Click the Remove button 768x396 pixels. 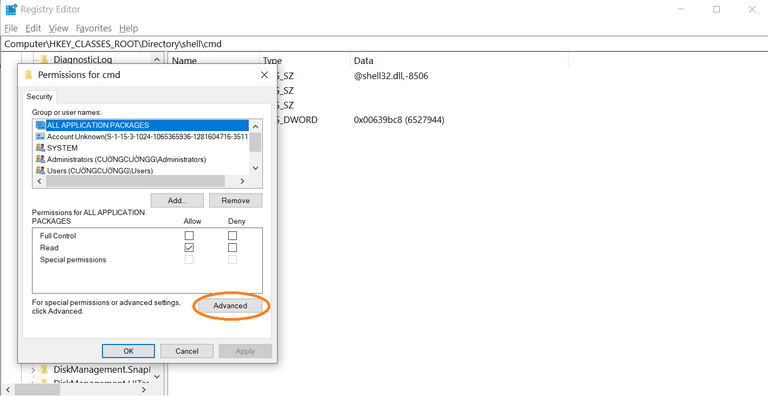pyautogui.click(x=236, y=200)
